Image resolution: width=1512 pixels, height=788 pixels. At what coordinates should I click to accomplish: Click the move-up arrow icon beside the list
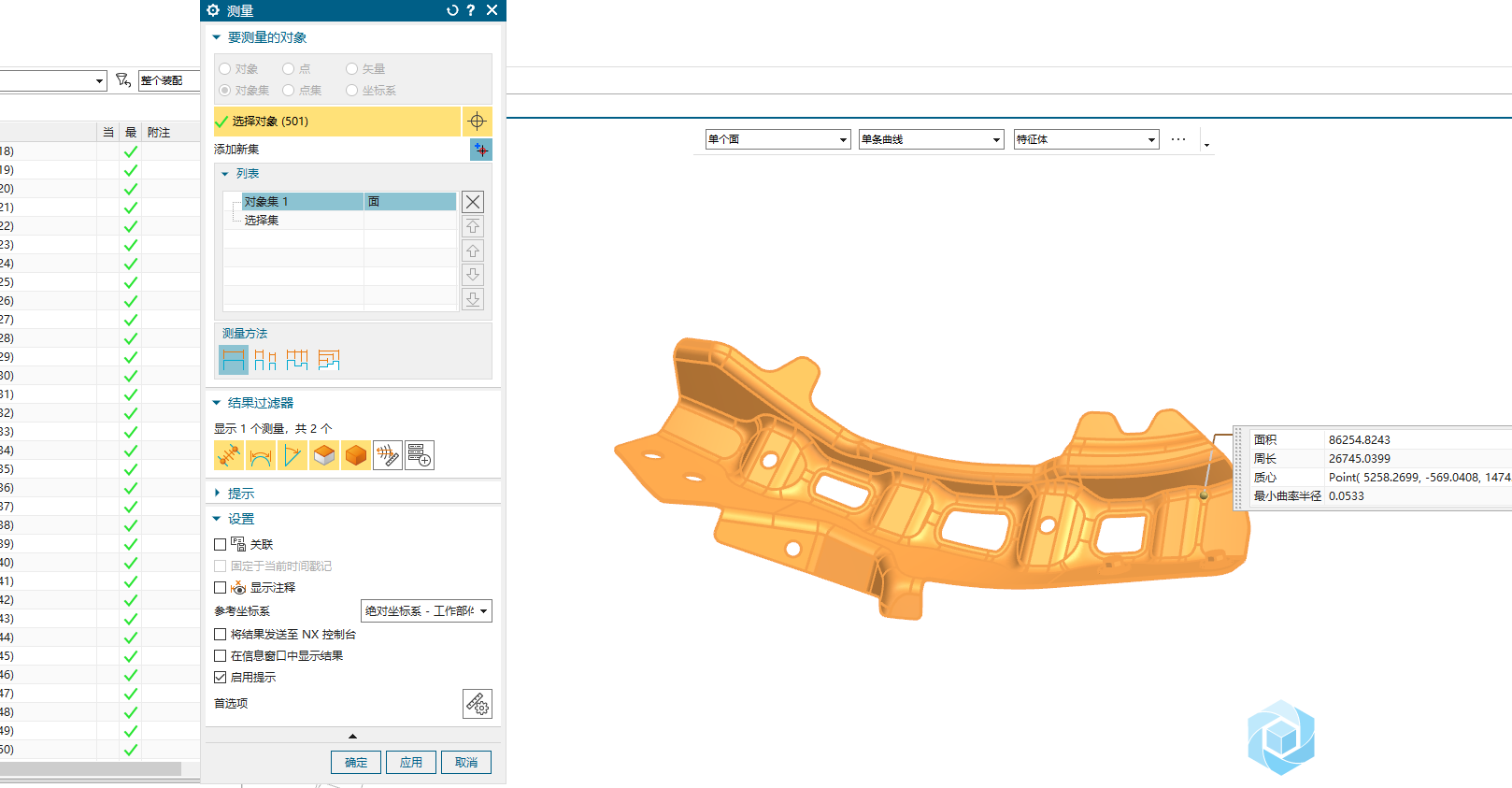pos(473,251)
